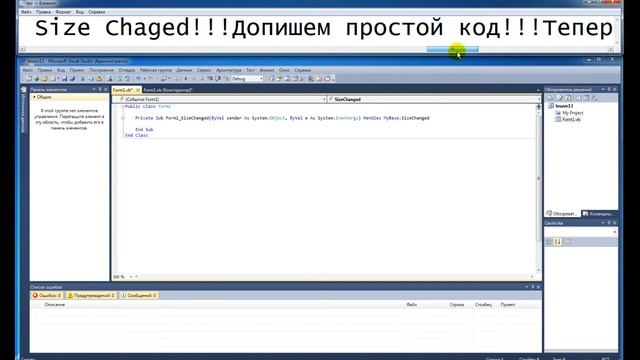Click the Save toolbar icon

click(x=64, y=79)
